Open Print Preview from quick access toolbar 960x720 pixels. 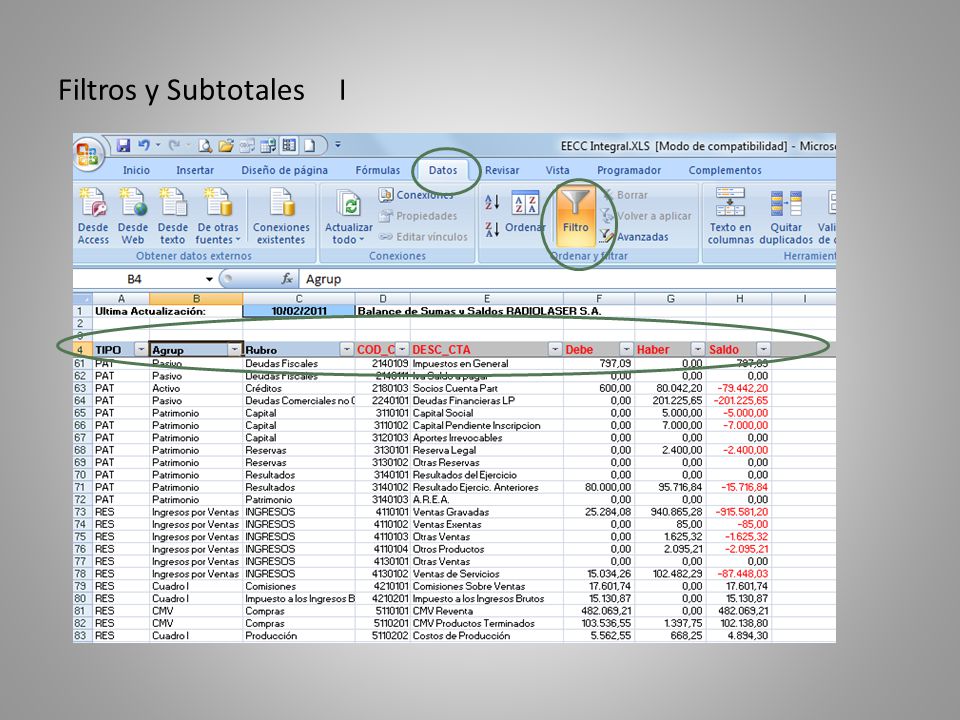pyautogui.click(x=205, y=146)
